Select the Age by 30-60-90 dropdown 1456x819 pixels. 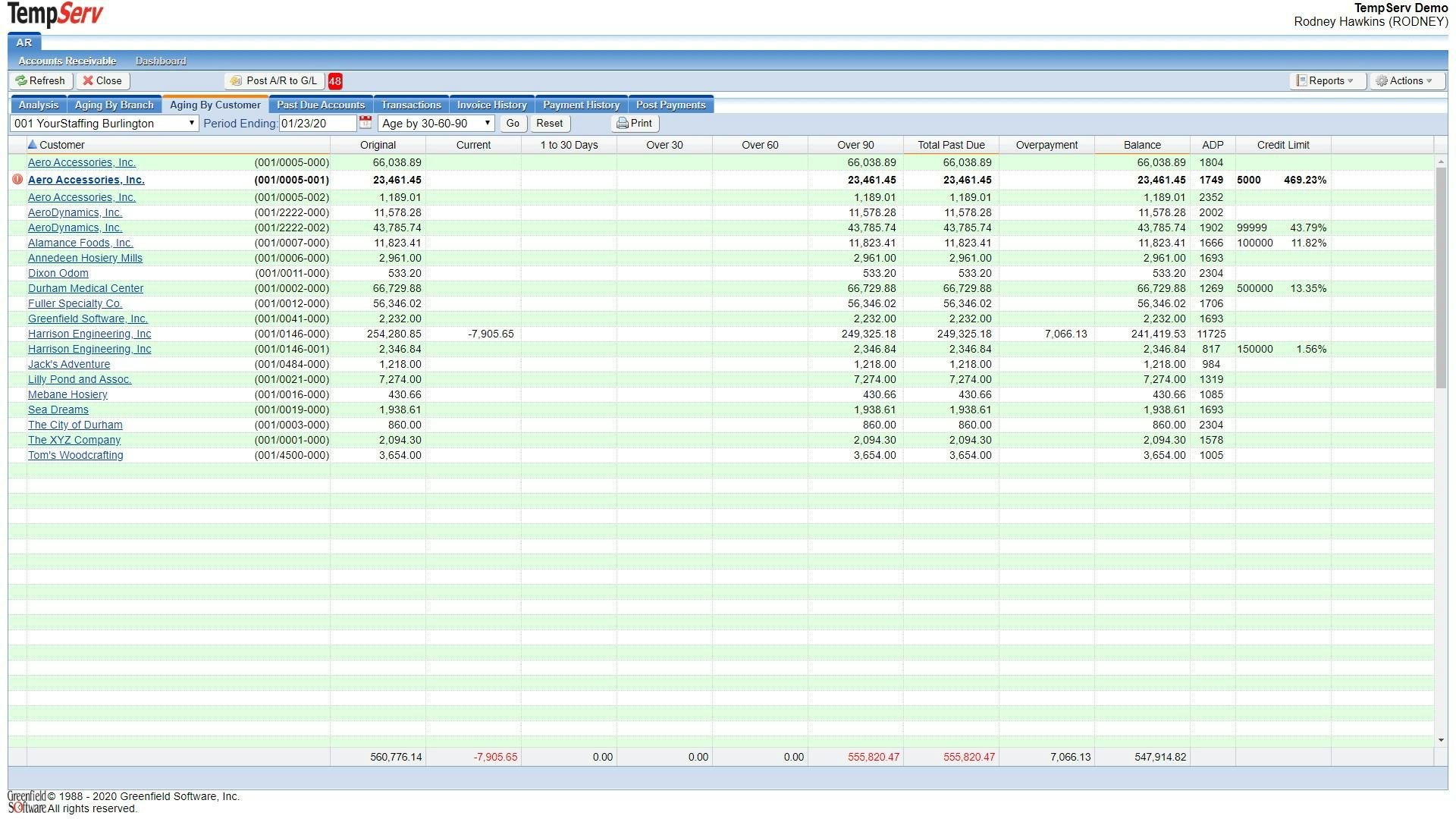[x=434, y=122]
